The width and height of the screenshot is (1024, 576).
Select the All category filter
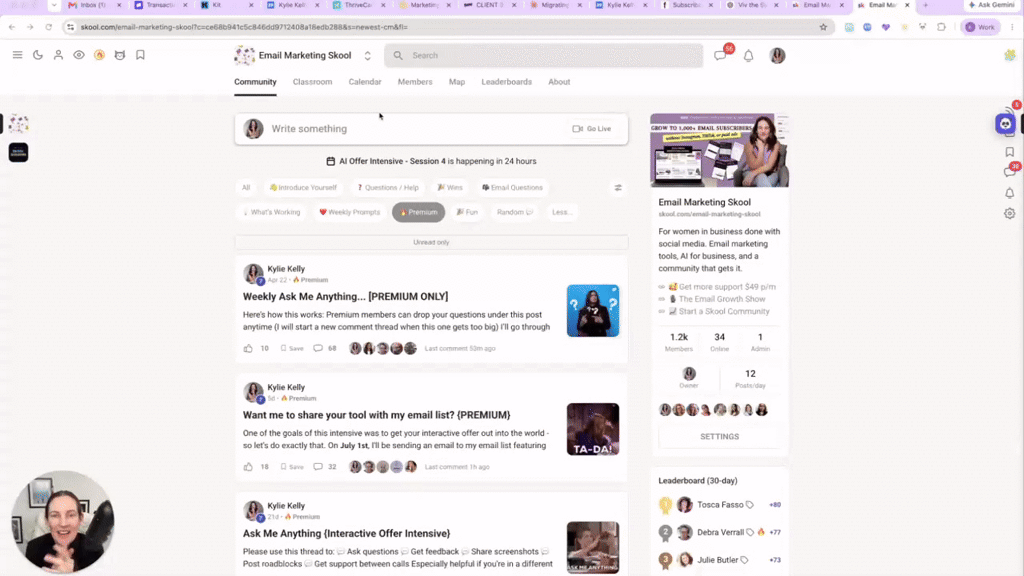tap(246, 187)
